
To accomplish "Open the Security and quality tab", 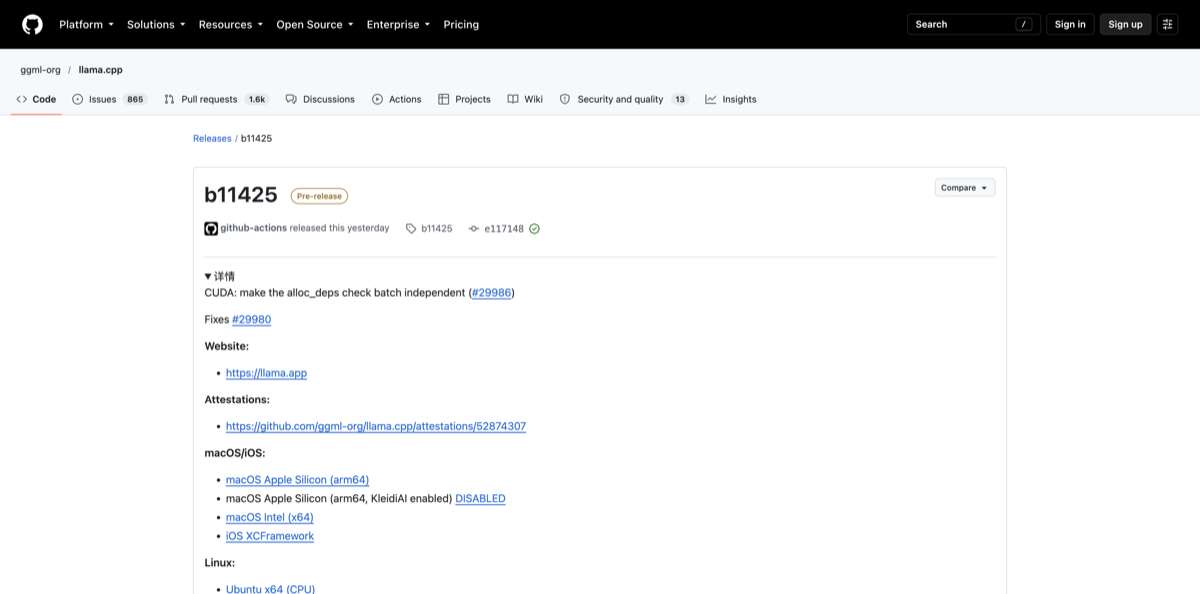I will 624,99.
